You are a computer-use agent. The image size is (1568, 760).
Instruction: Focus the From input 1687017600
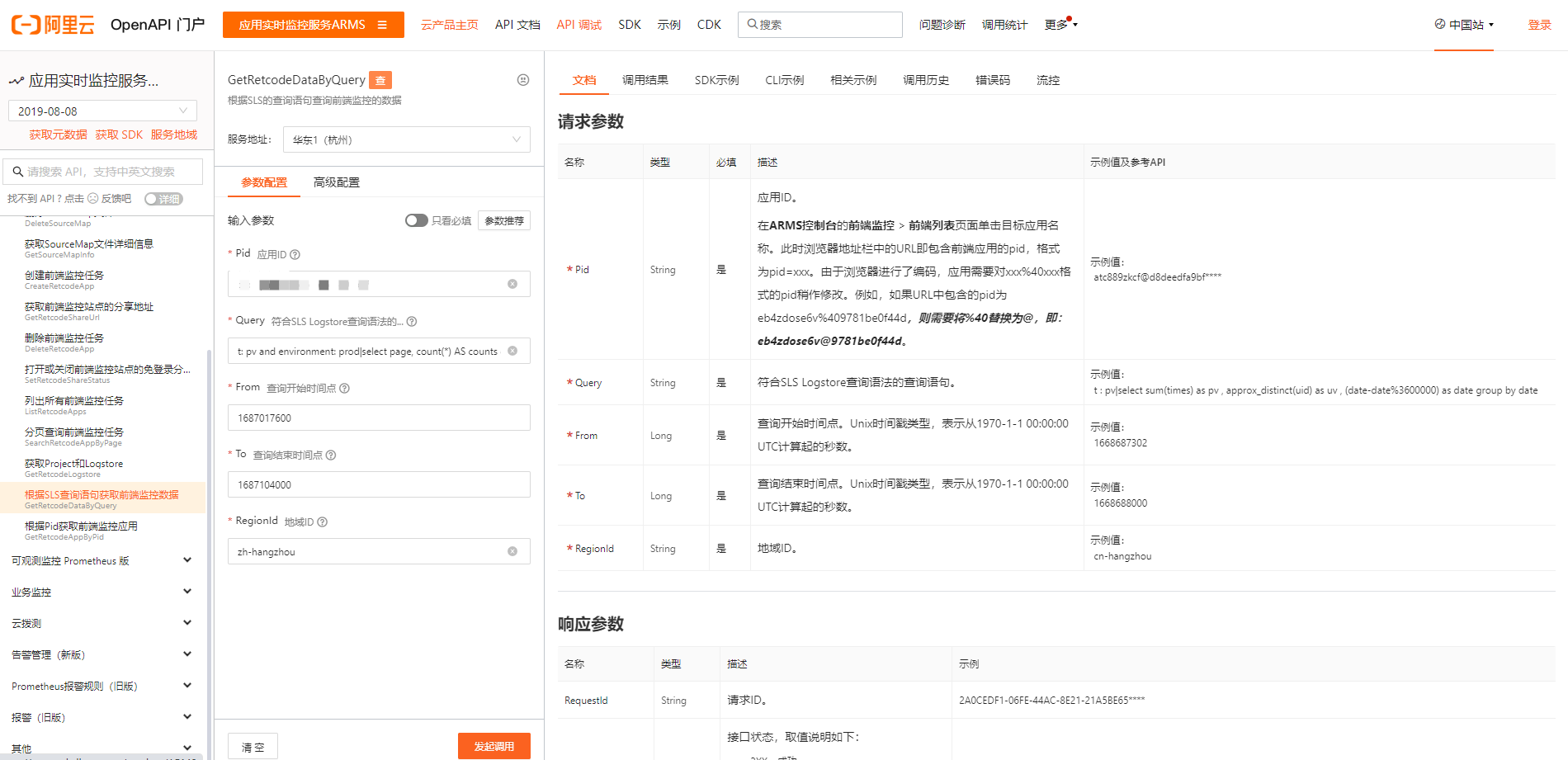pyautogui.click(x=379, y=418)
